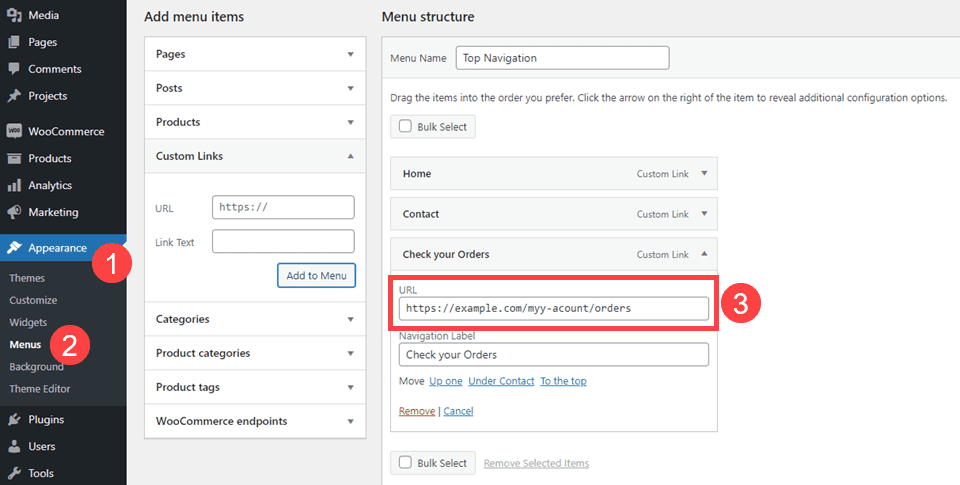Expand the Products accordion section

(x=255, y=122)
